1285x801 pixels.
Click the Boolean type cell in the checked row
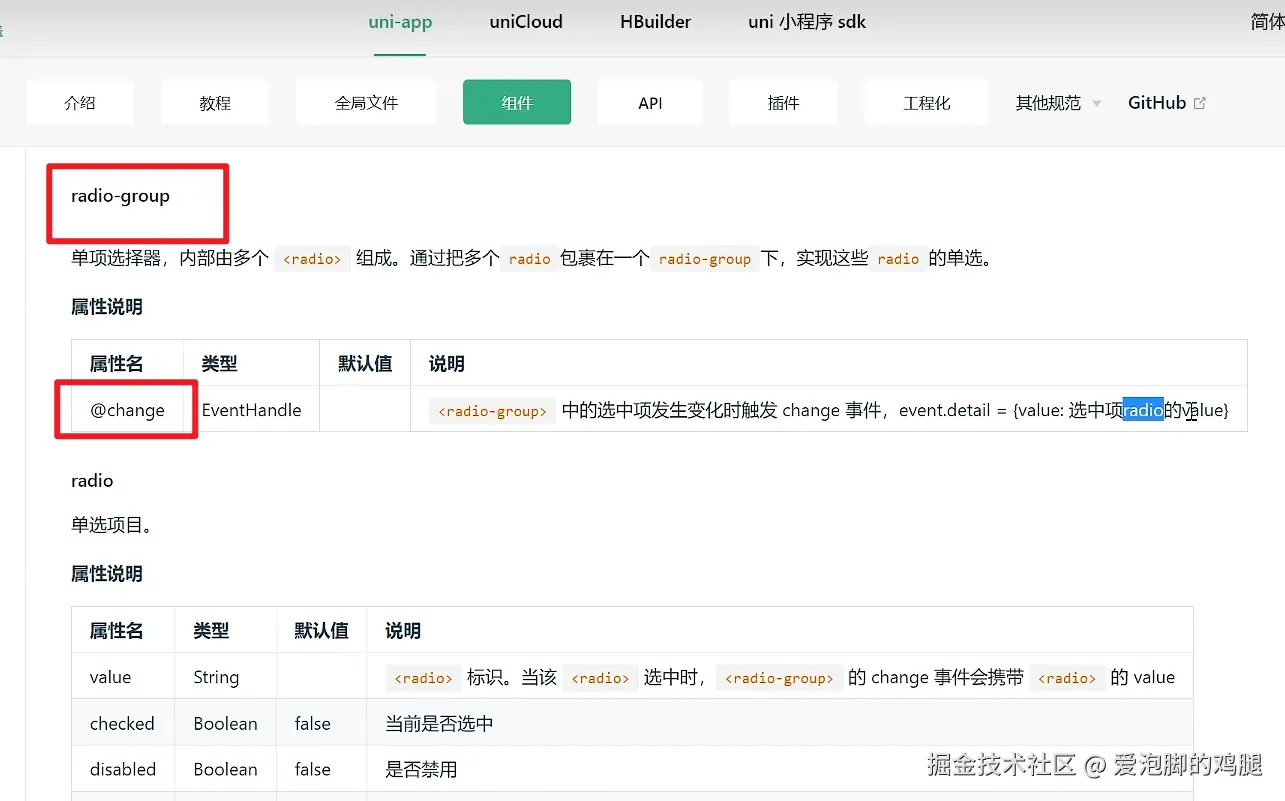(x=225, y=723)
